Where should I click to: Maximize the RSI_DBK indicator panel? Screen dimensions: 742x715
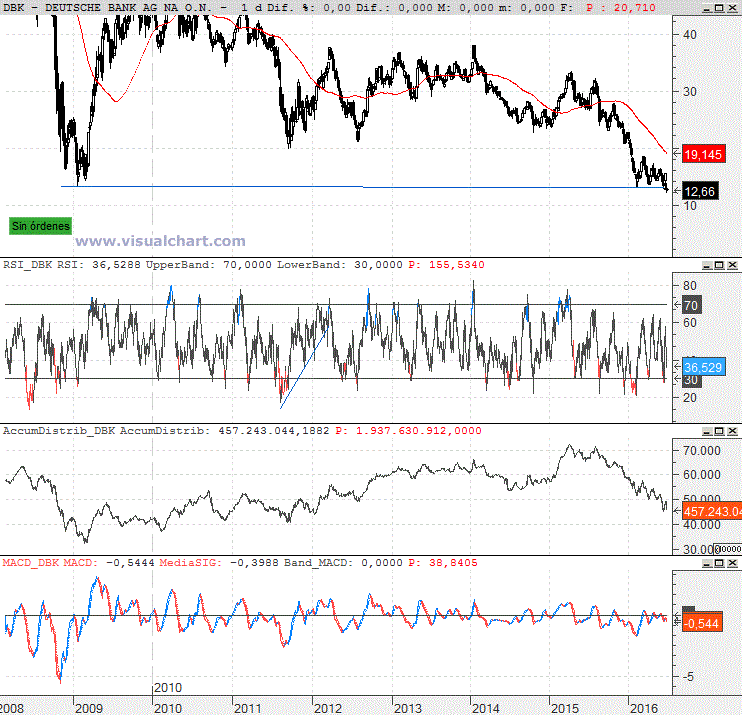pos(719,265)
